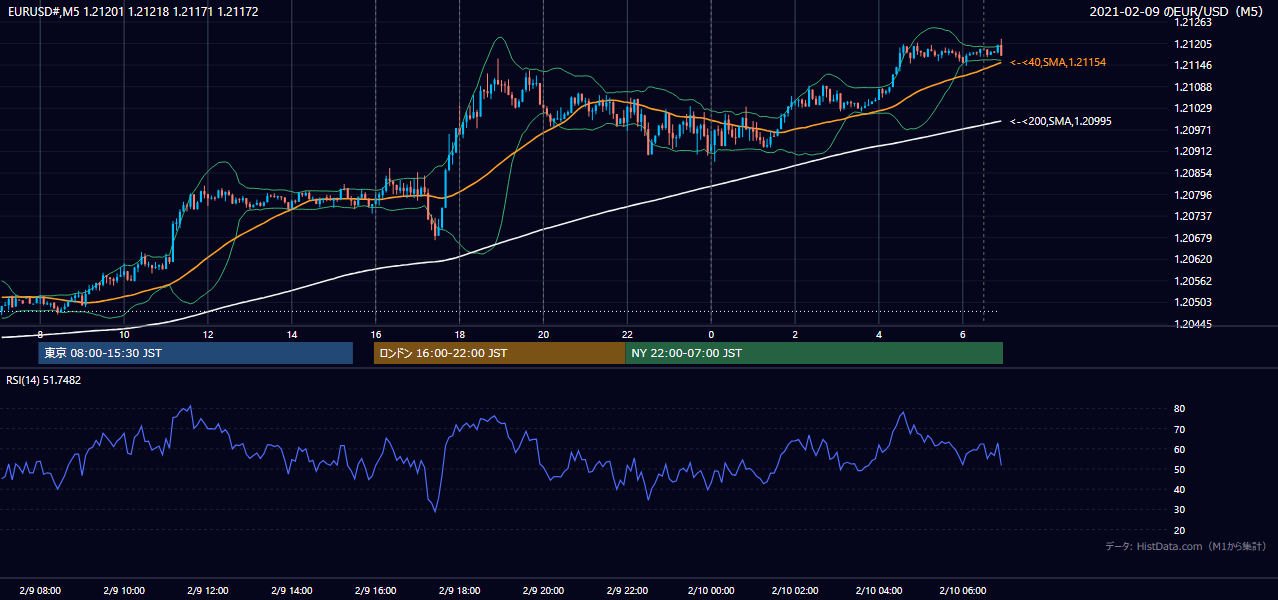Click price axis label 1.20971
Viewport: 1278px width, 600px height.
[1193, 130]
